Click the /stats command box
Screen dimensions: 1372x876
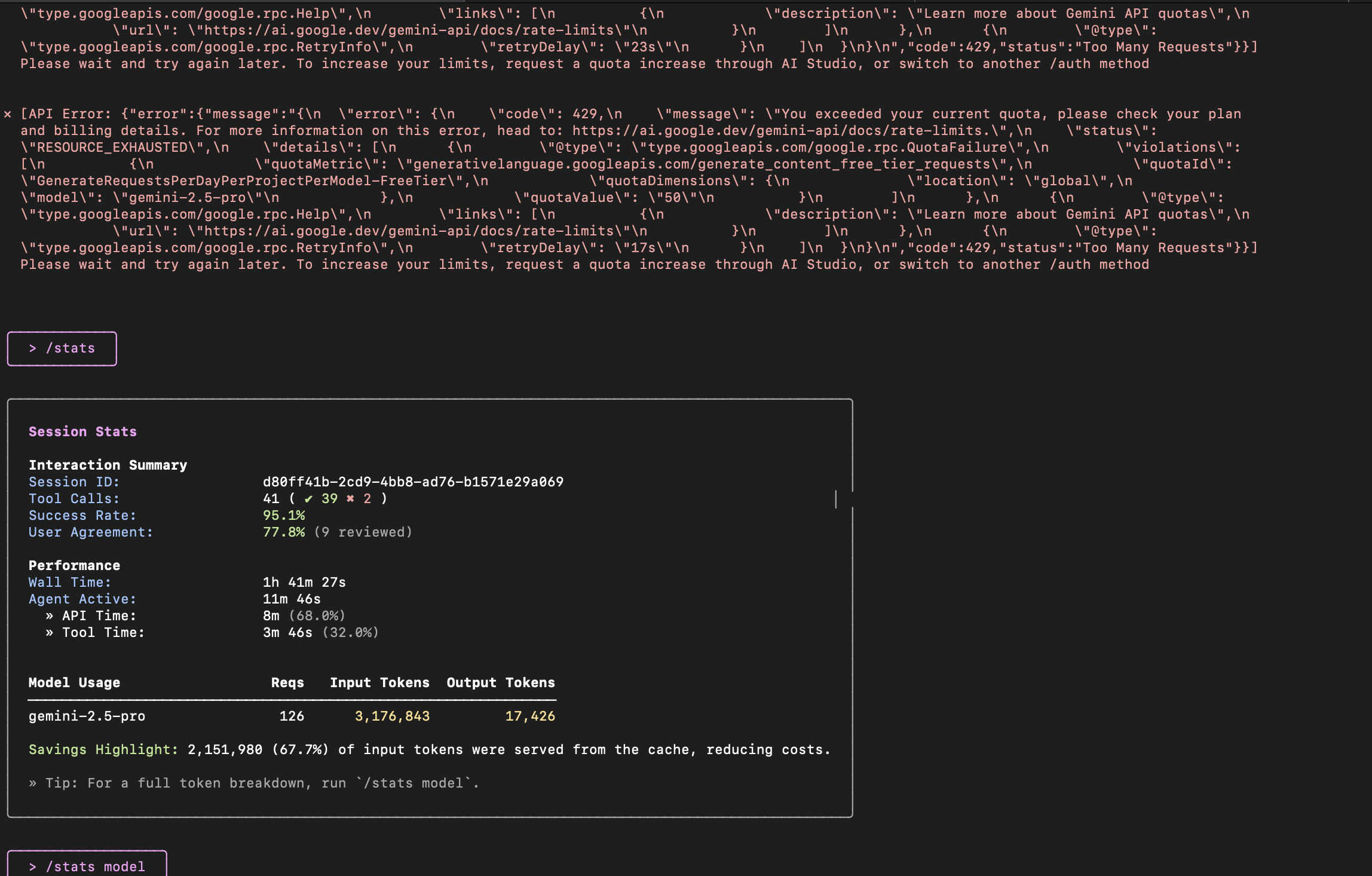[62, 348]
